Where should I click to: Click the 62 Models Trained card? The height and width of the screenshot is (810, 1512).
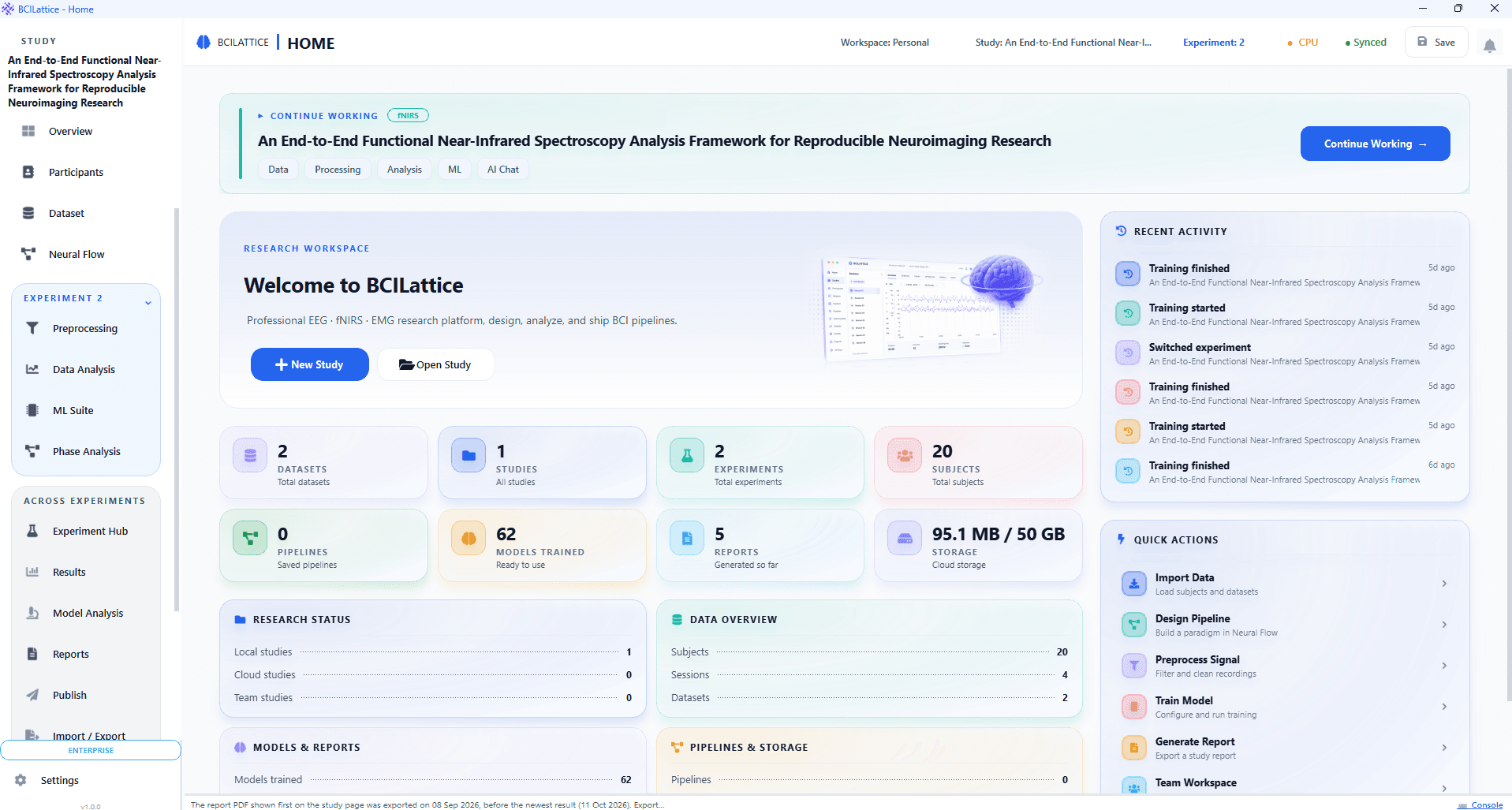[x=542, y=545]
